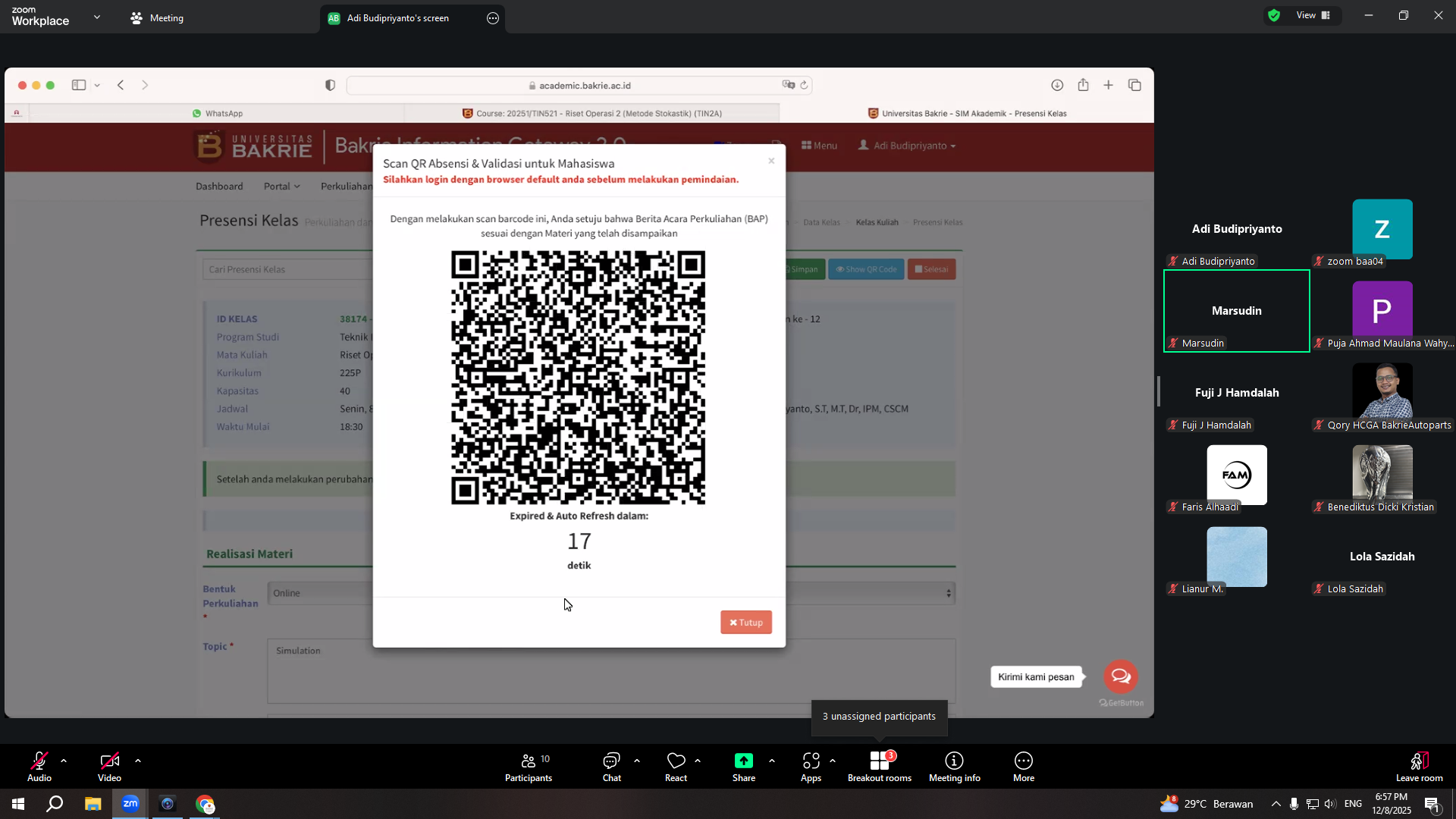Open the View layout menu

click(x=1314, y=15)
